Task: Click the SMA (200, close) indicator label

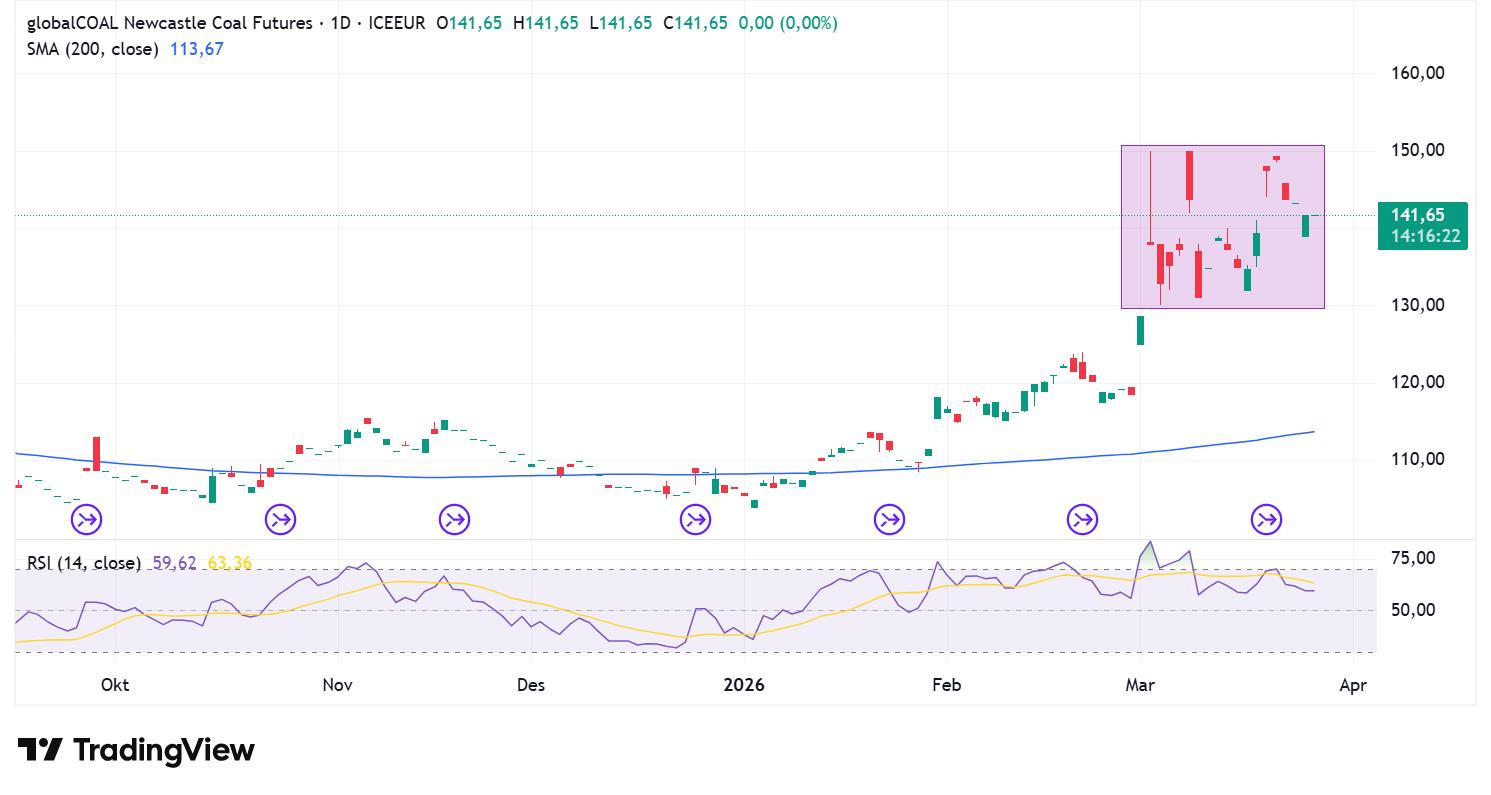Action: 92,48
